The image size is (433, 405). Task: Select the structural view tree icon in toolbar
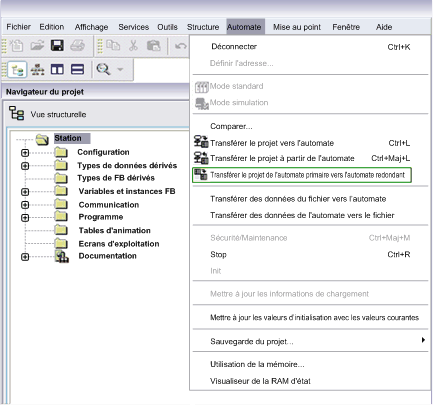click(17, 70)
